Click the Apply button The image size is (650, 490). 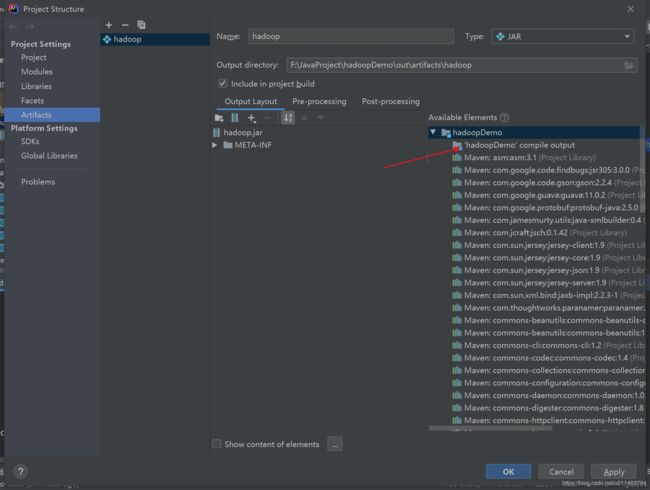(x=614, y=472)
